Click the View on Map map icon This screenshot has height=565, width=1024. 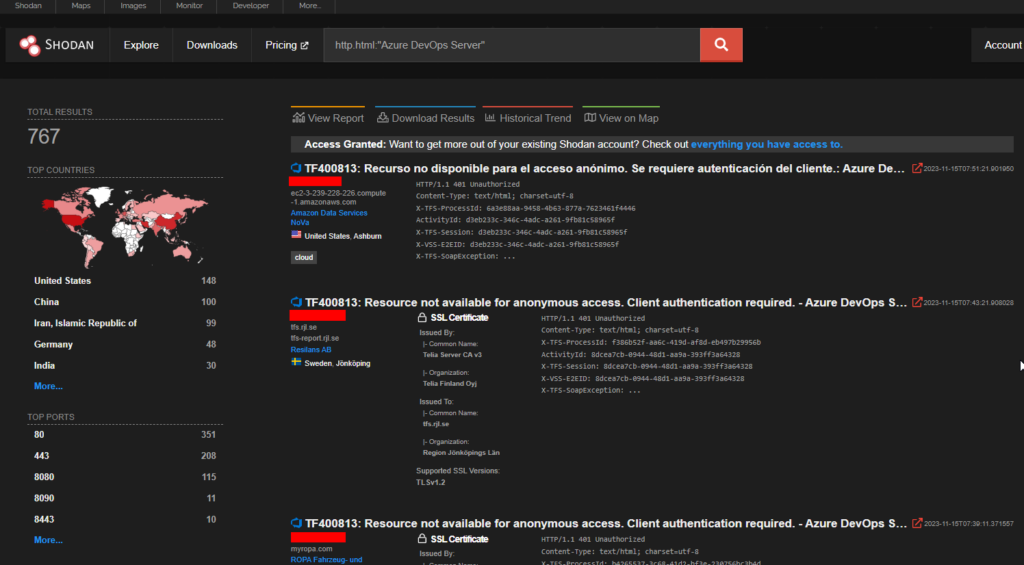click(590, 118)
